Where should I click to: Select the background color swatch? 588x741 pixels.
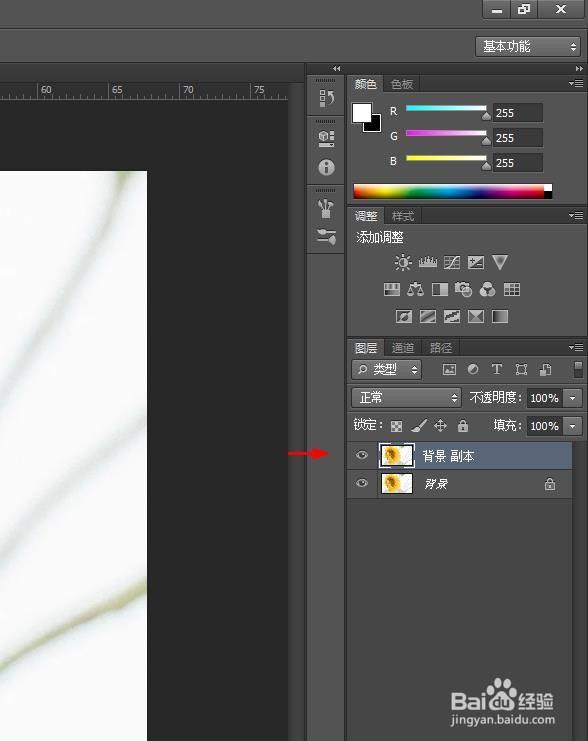(375, 127)
